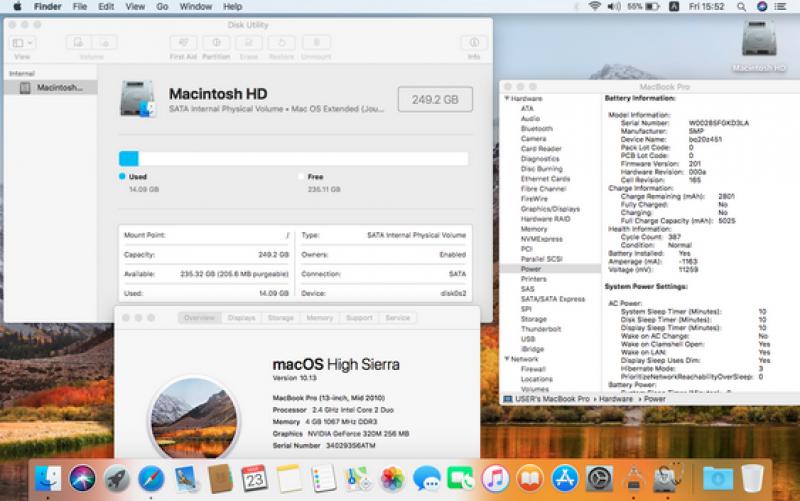Image resolution: width=800 pixels, height=501 pixels.
Task: Click the blue used-space bar segment
Action: pos(129,158)
